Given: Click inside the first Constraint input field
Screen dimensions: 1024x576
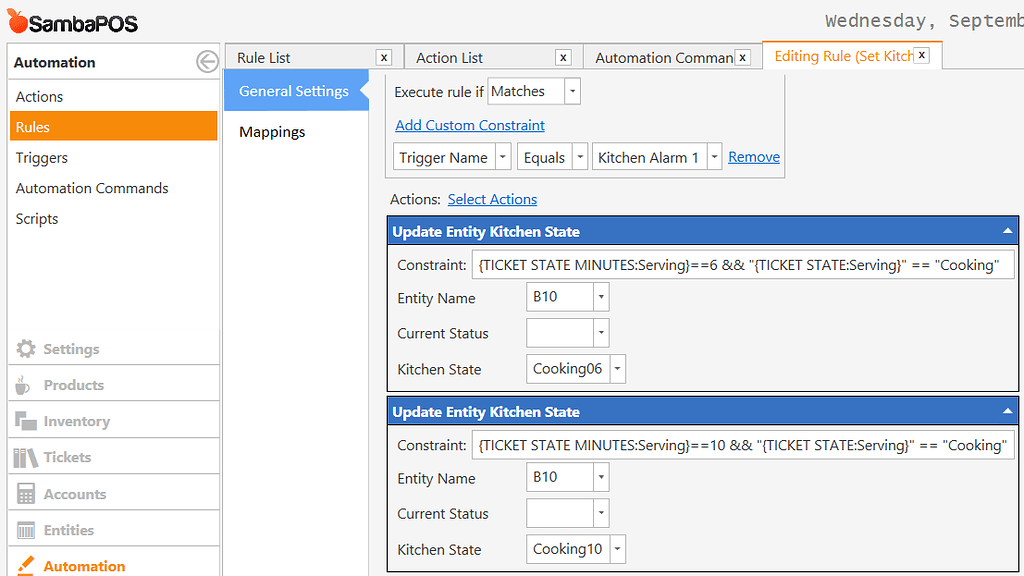Looking at the screenshot, I should tap(740, 264).
